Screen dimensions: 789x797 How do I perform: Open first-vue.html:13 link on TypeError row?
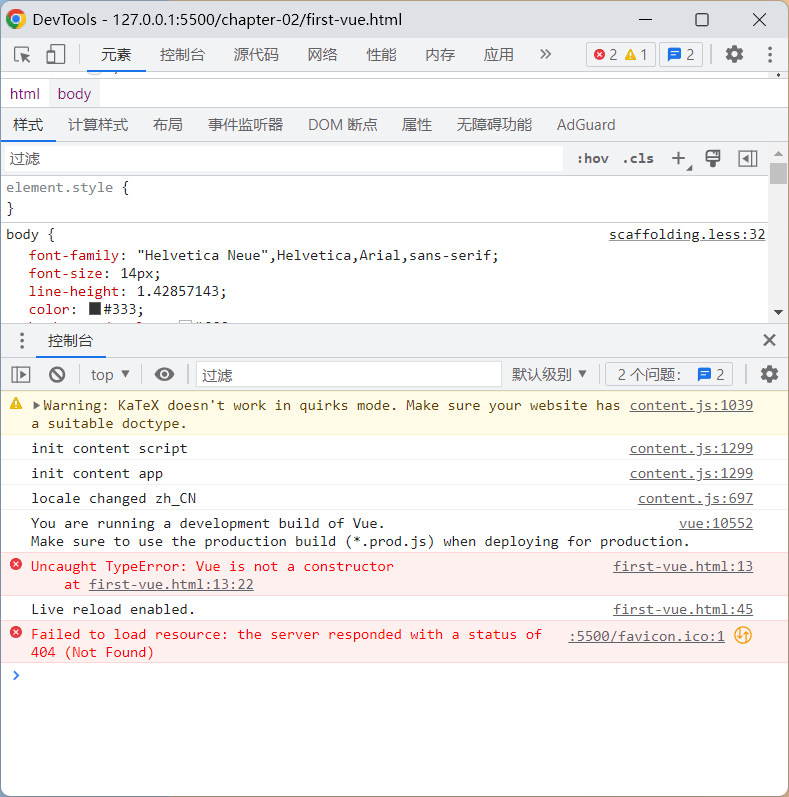pos(683,566)
